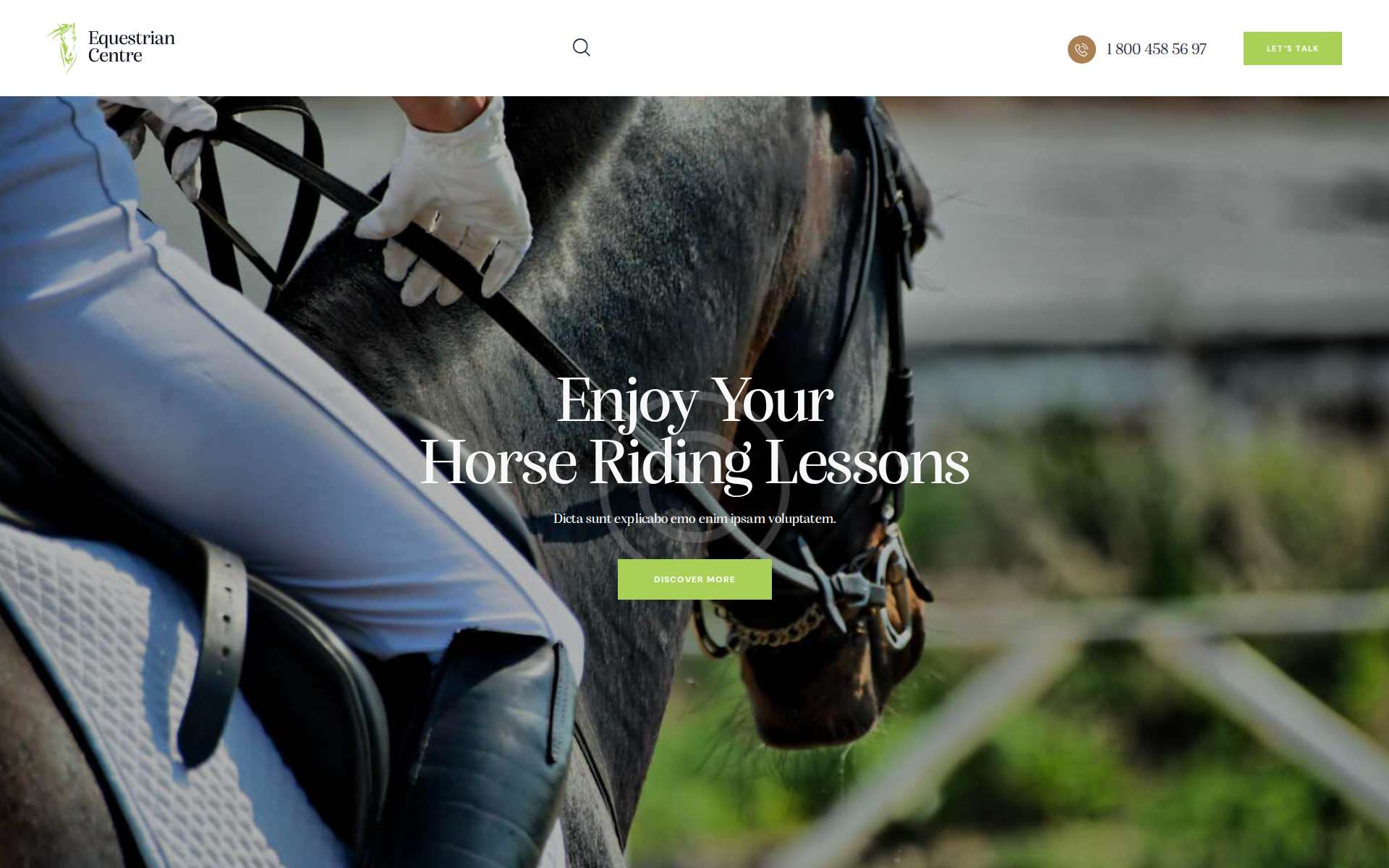The height and width of the screenshot is (868, 1389).
Task: Click the green horse head logo
Action: pos(63,48)
